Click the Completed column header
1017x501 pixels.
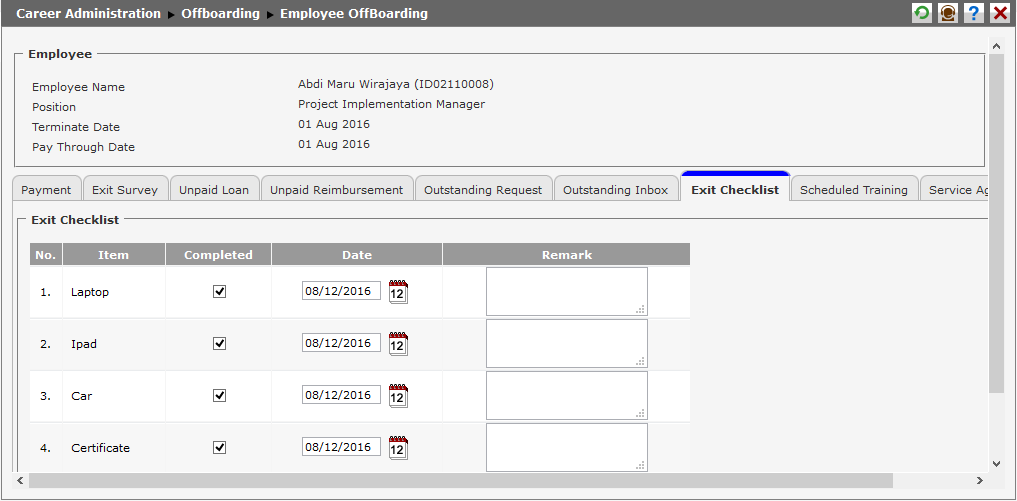pos(219,255)
